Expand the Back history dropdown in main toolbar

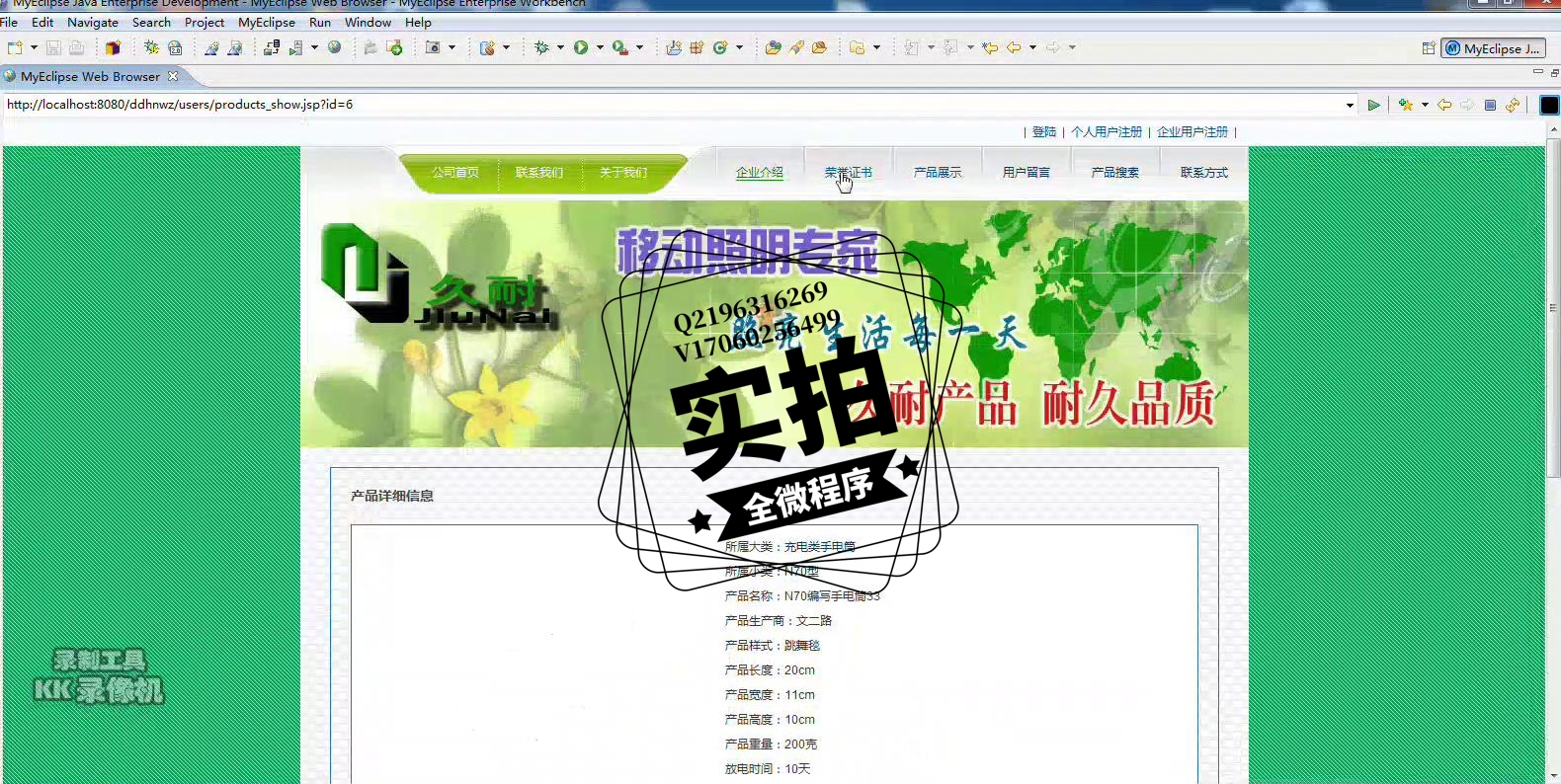(x=1033, y=47)
